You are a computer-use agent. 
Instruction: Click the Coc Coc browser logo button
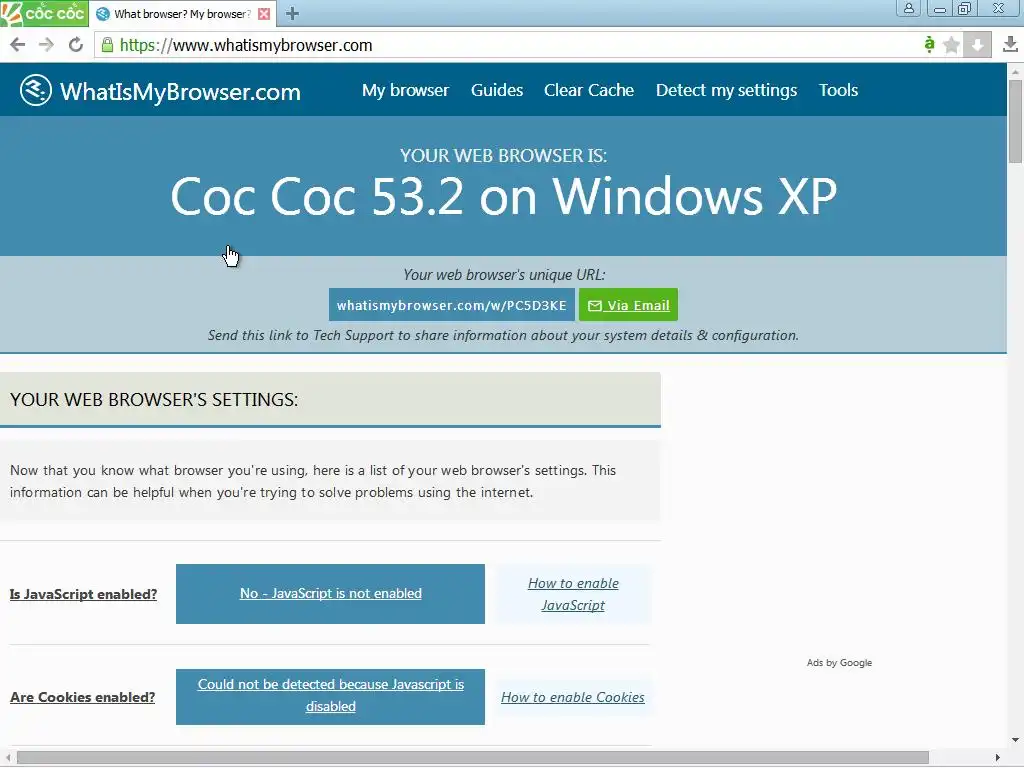pyautogui.click(x=44, y=13)
